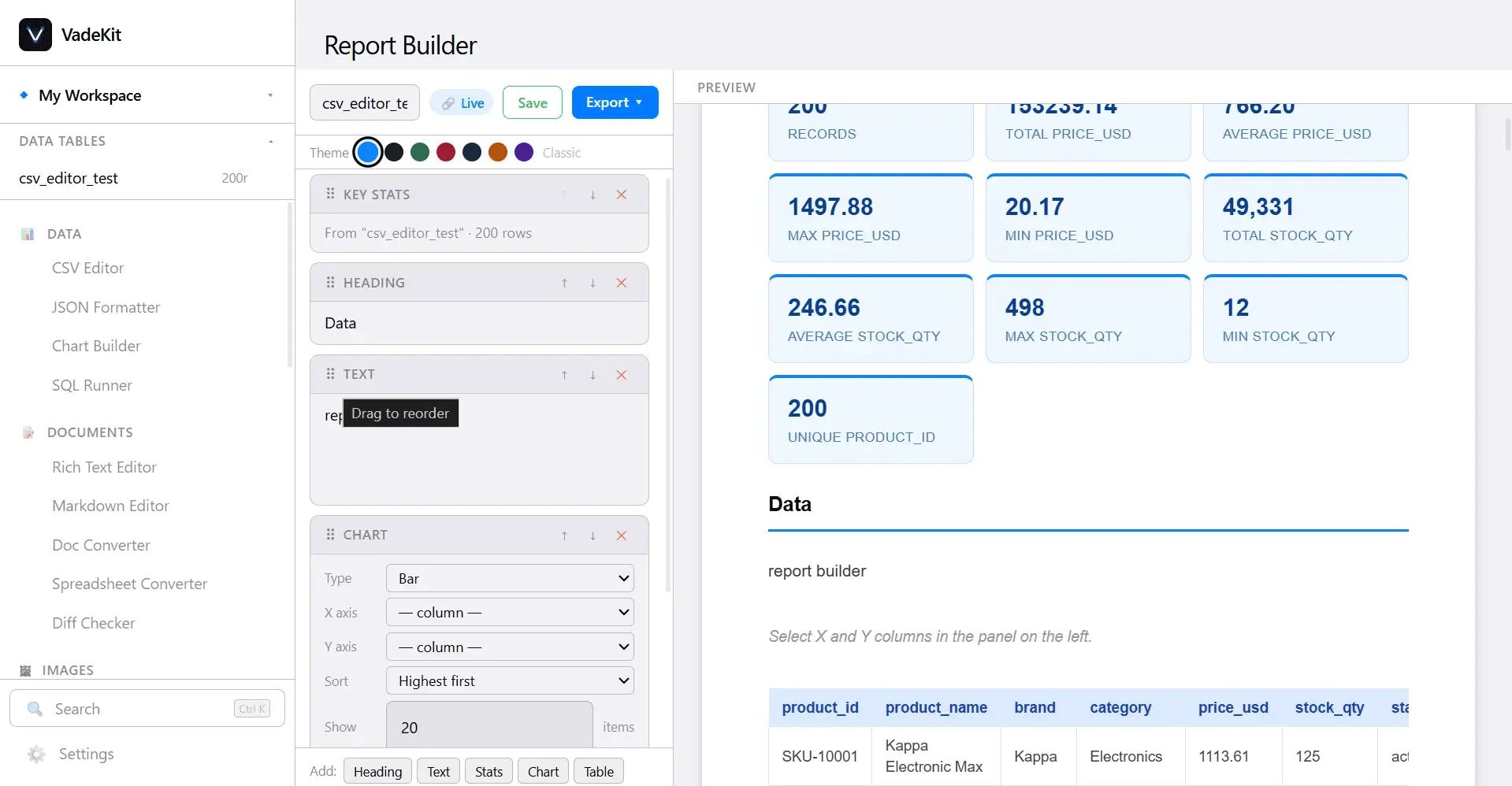Remove the Key Stats block
This screenshot has width=1512, height=786.
click(x=622, y=195)
